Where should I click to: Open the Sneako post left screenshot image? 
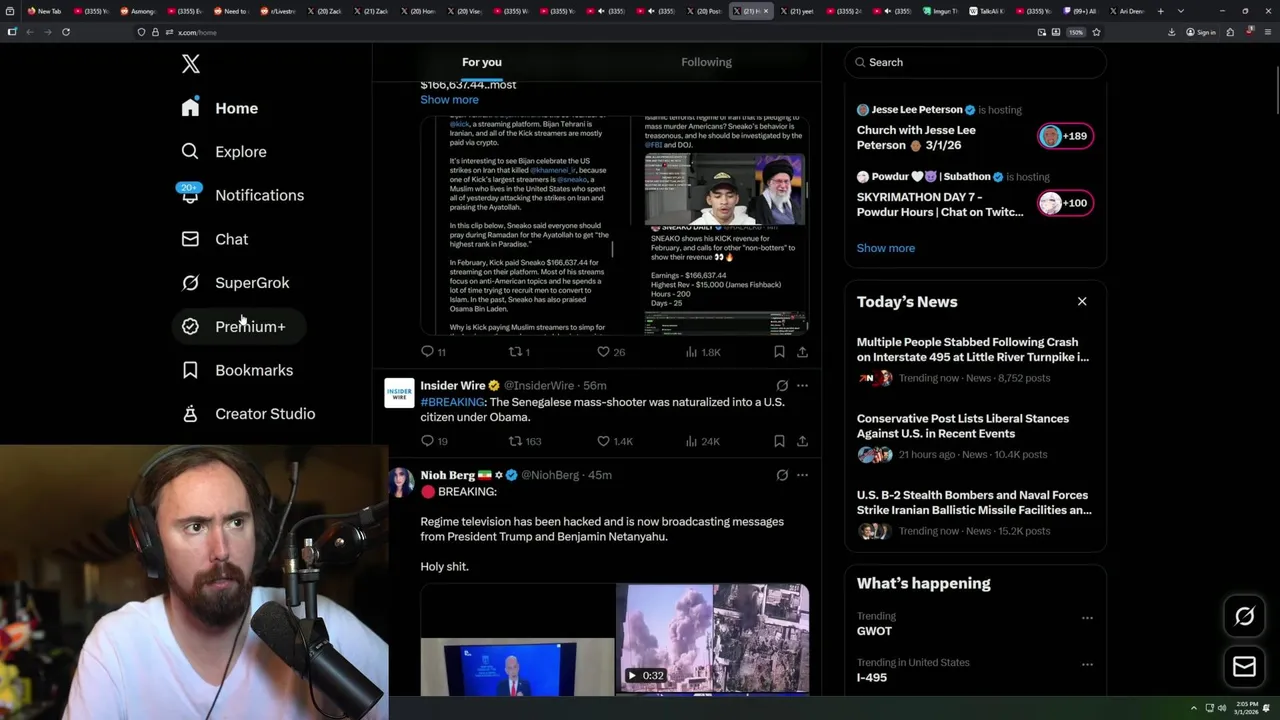pos(525,225)
